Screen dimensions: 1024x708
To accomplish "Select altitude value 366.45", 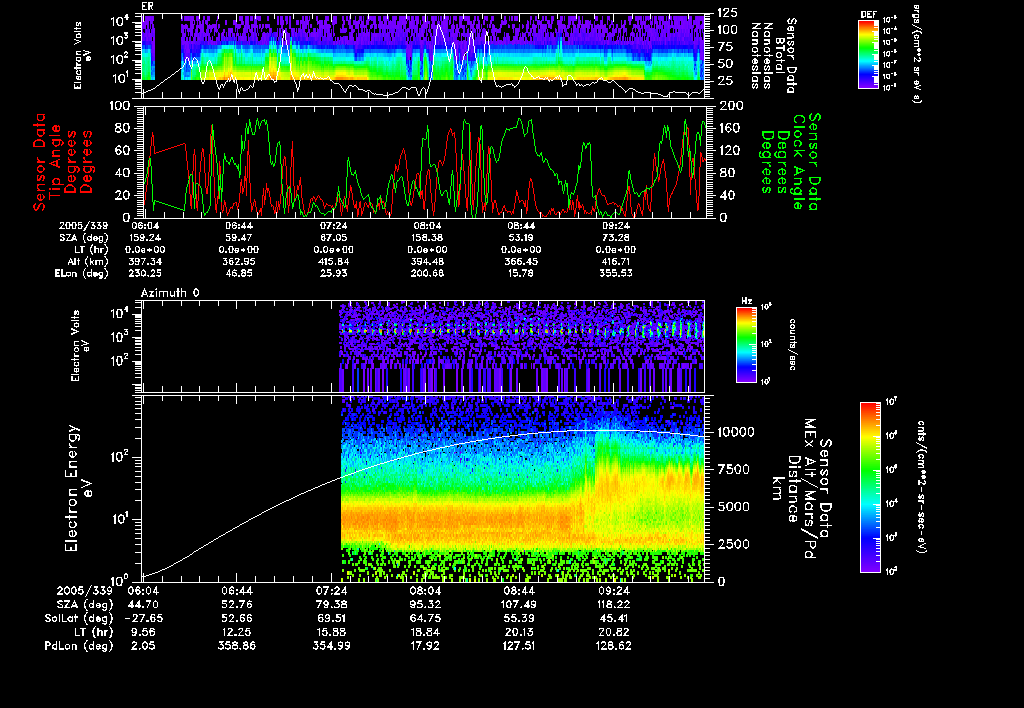I will [x=521, y=261].
